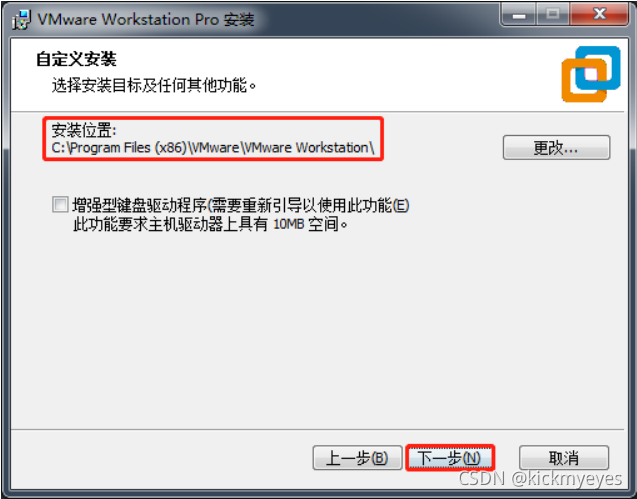Select the C:\Program Files (x86) install path text

pos(213,148)
